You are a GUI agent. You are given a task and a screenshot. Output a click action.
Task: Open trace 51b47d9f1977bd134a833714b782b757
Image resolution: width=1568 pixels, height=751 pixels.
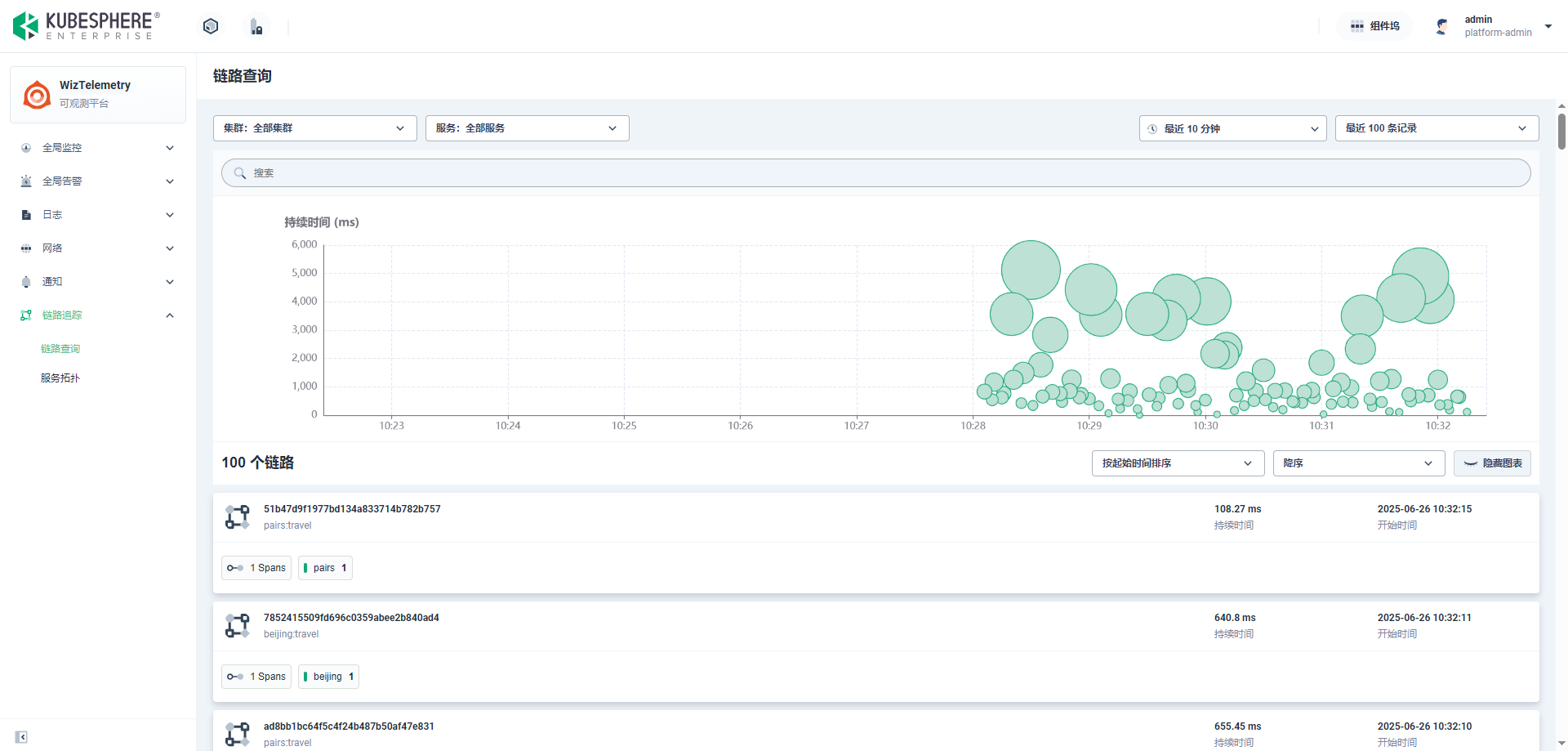click(352, 509)
